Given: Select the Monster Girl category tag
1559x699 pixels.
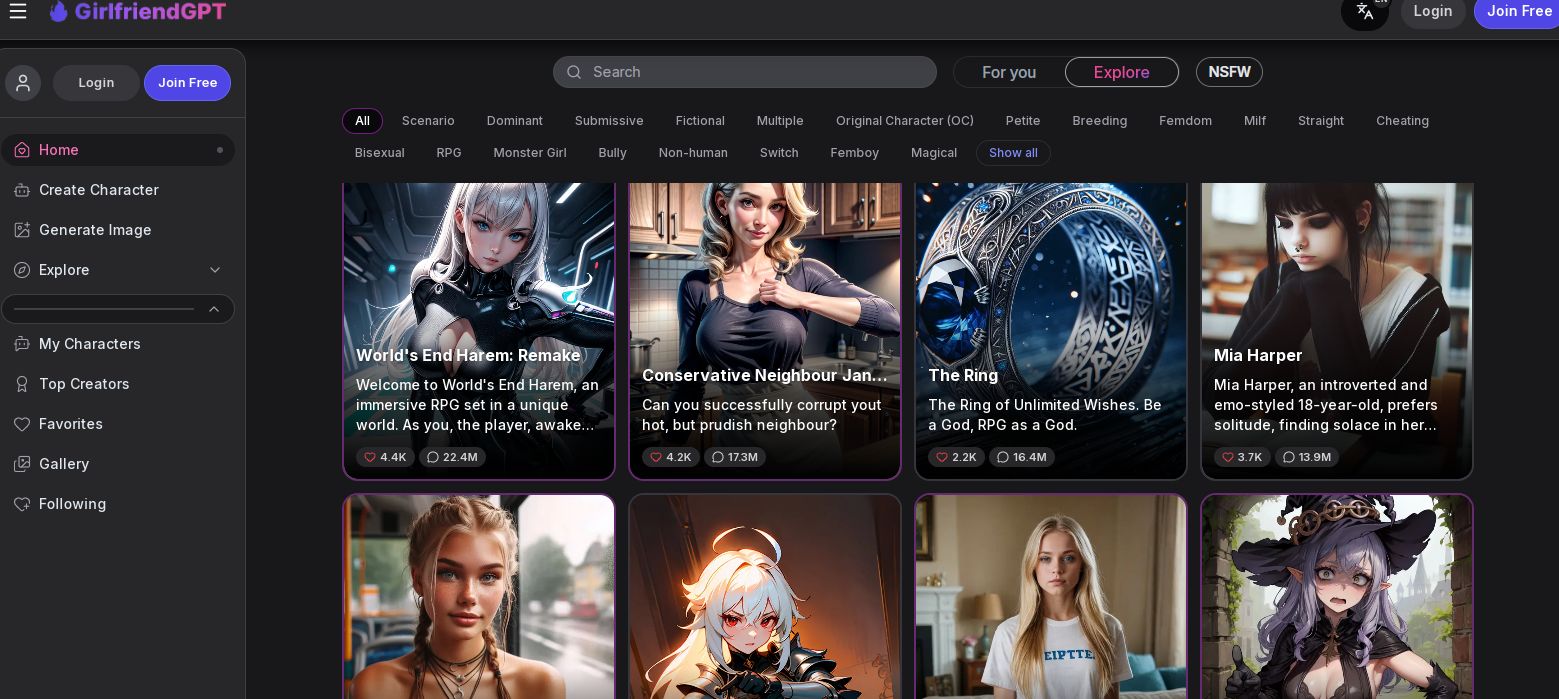Looking at the screenshot, I should pos(530,153).
